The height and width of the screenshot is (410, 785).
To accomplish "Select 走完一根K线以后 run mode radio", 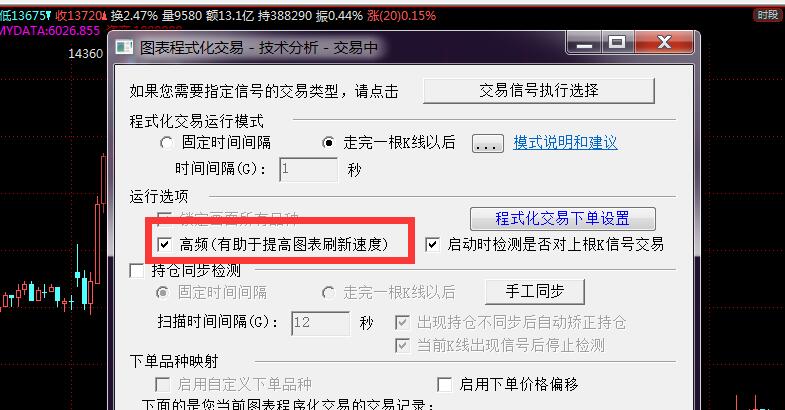I will (328, 143).
